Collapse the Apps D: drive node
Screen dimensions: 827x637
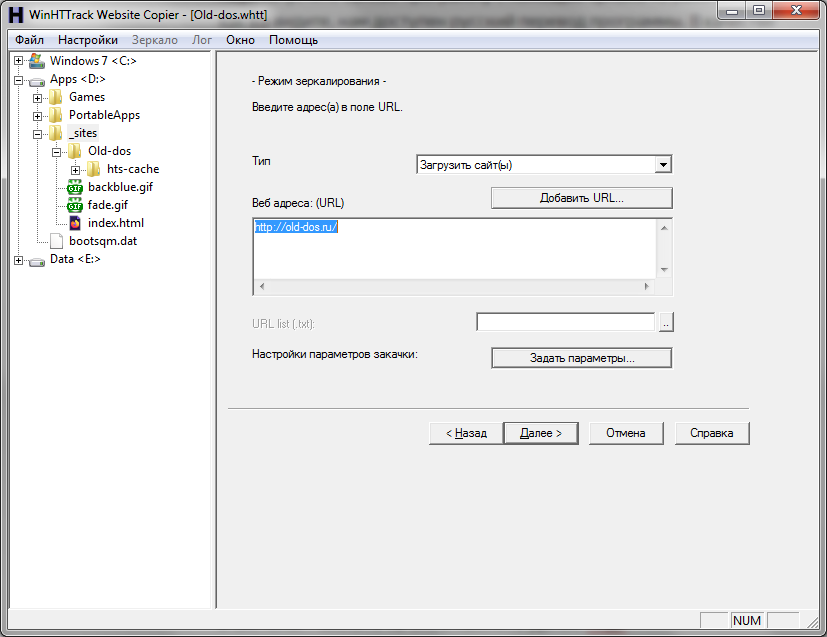18,81
